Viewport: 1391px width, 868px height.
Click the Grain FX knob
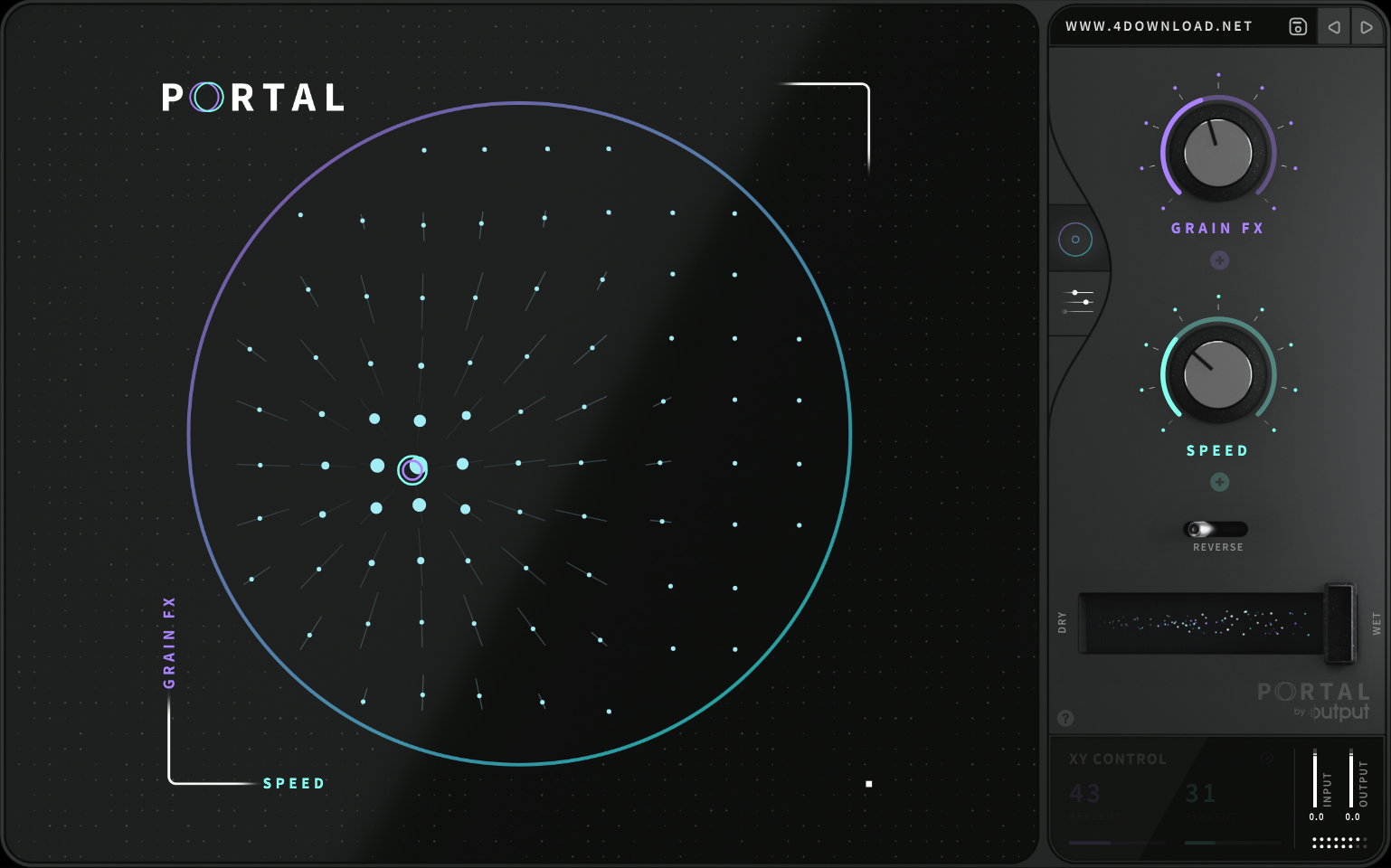click(1218, 152)
